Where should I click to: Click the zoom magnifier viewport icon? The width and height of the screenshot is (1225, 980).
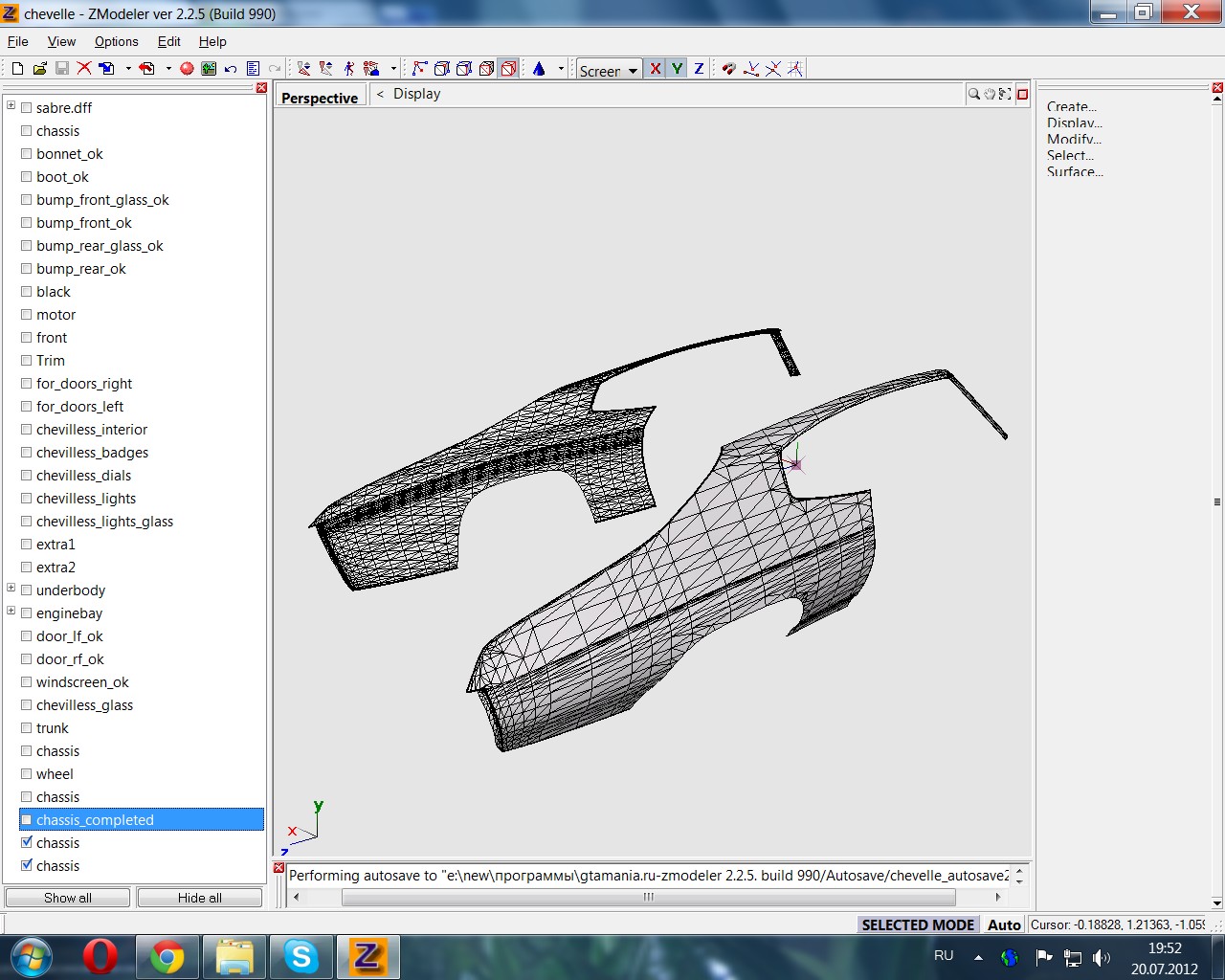(973, 94)
